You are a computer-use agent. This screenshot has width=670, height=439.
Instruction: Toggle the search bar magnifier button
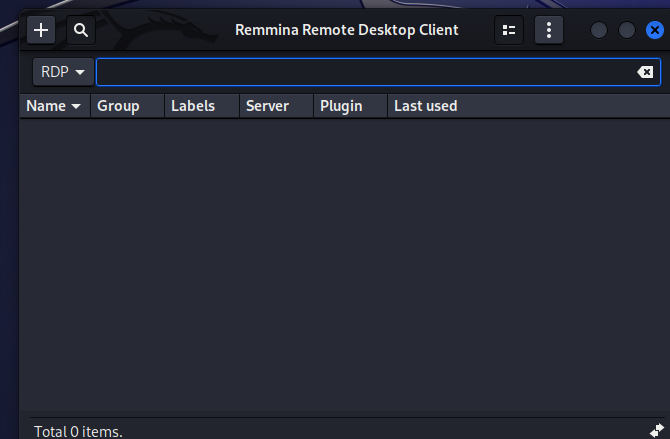coord(81,30)
